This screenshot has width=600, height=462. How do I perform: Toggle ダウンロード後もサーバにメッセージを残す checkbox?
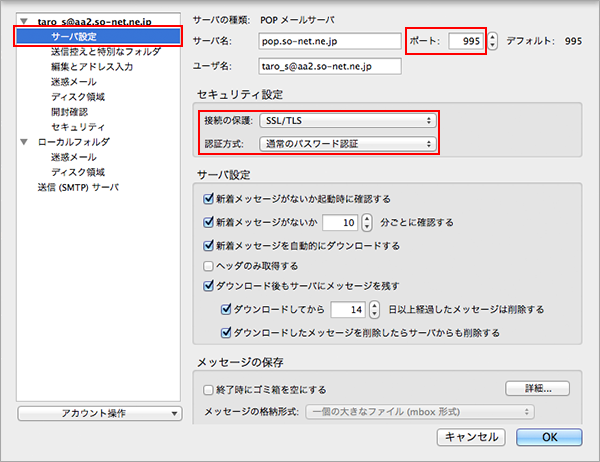(208, 286)
